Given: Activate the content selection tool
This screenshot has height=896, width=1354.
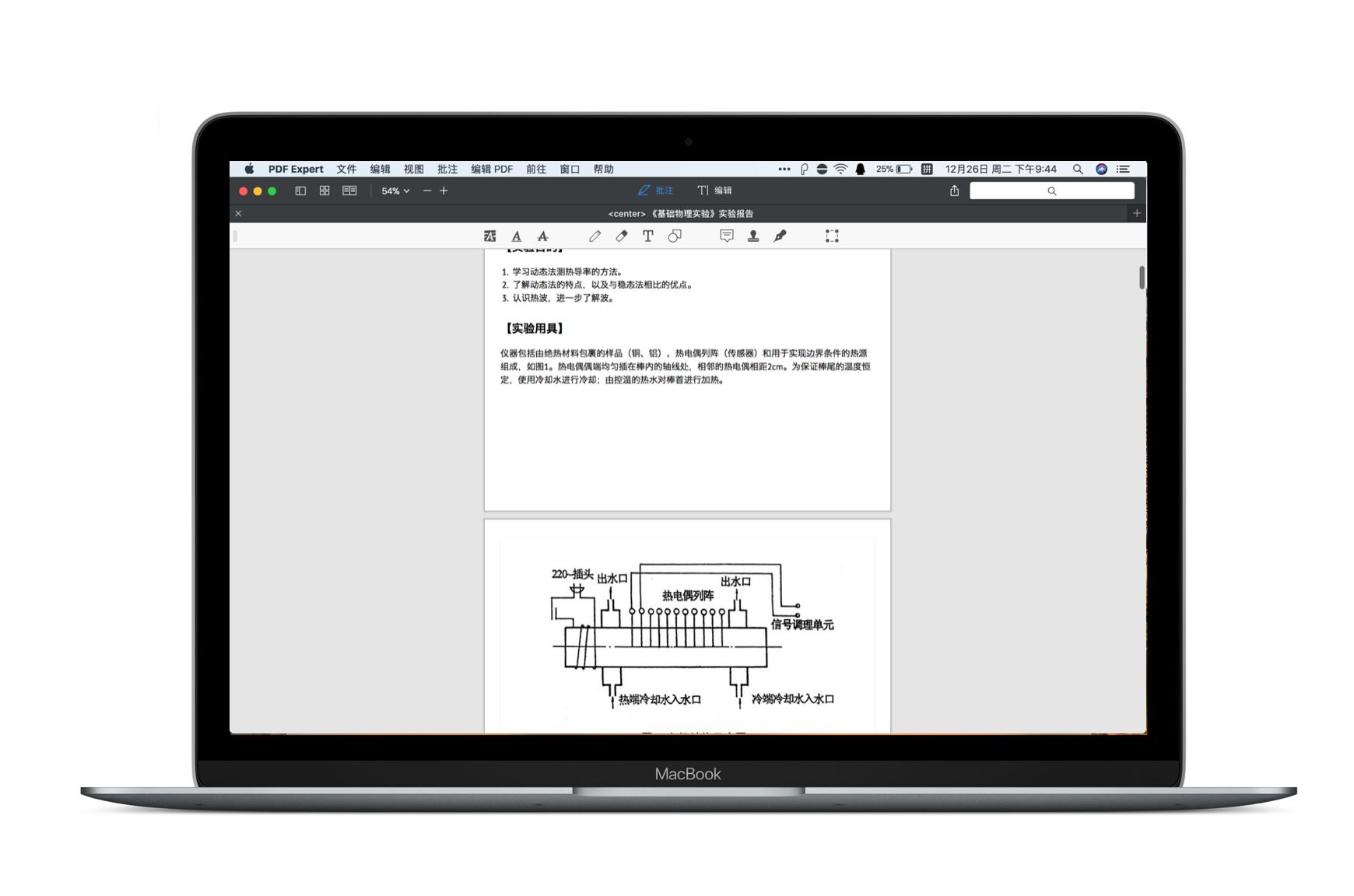Looking at the screenshot, I should [x=832, y=236].
